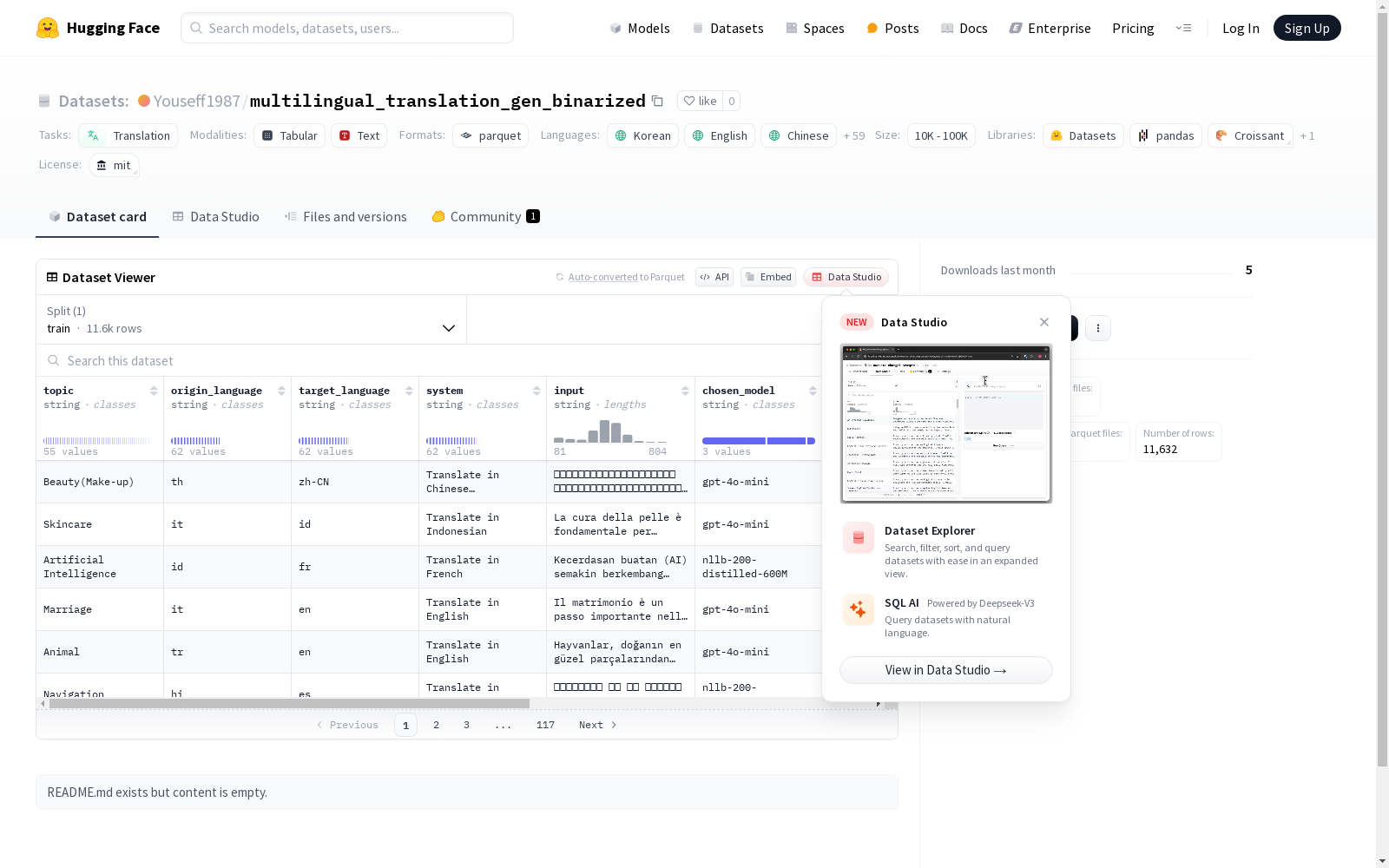Sort the origin_language column

click(281, 391)
